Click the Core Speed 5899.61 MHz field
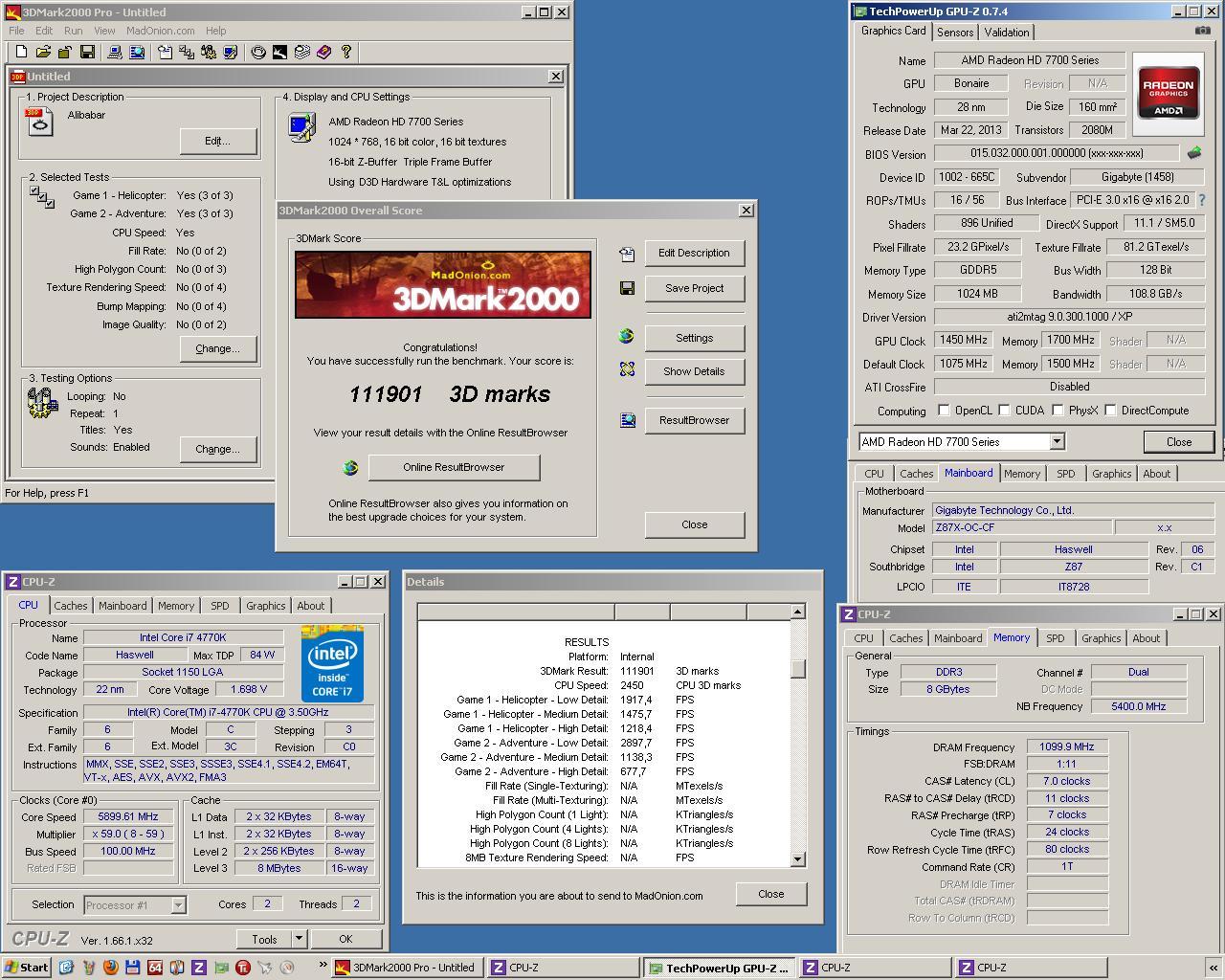 [128, 816]
